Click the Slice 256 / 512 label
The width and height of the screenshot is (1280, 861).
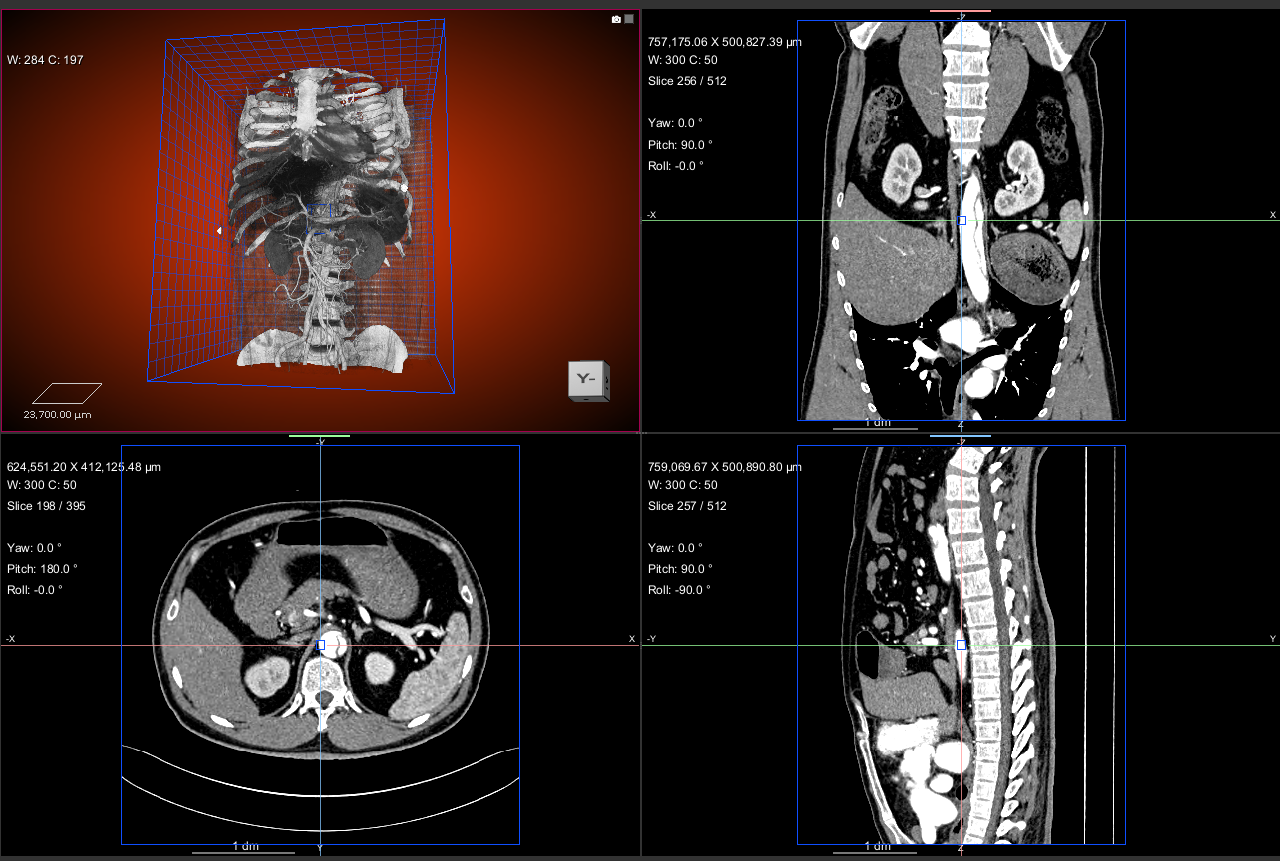[x=687, y=81]
